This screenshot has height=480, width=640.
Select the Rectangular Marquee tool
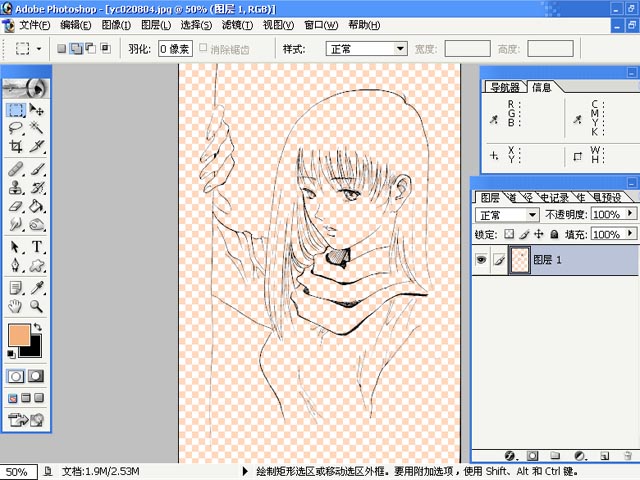click(x=16, y=110)
